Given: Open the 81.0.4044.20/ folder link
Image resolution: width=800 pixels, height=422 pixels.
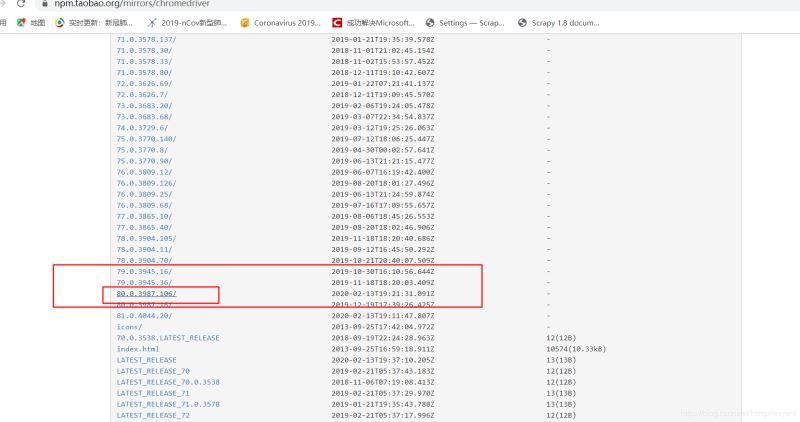Looking at the screenshot, I should (x=144, y=316).
